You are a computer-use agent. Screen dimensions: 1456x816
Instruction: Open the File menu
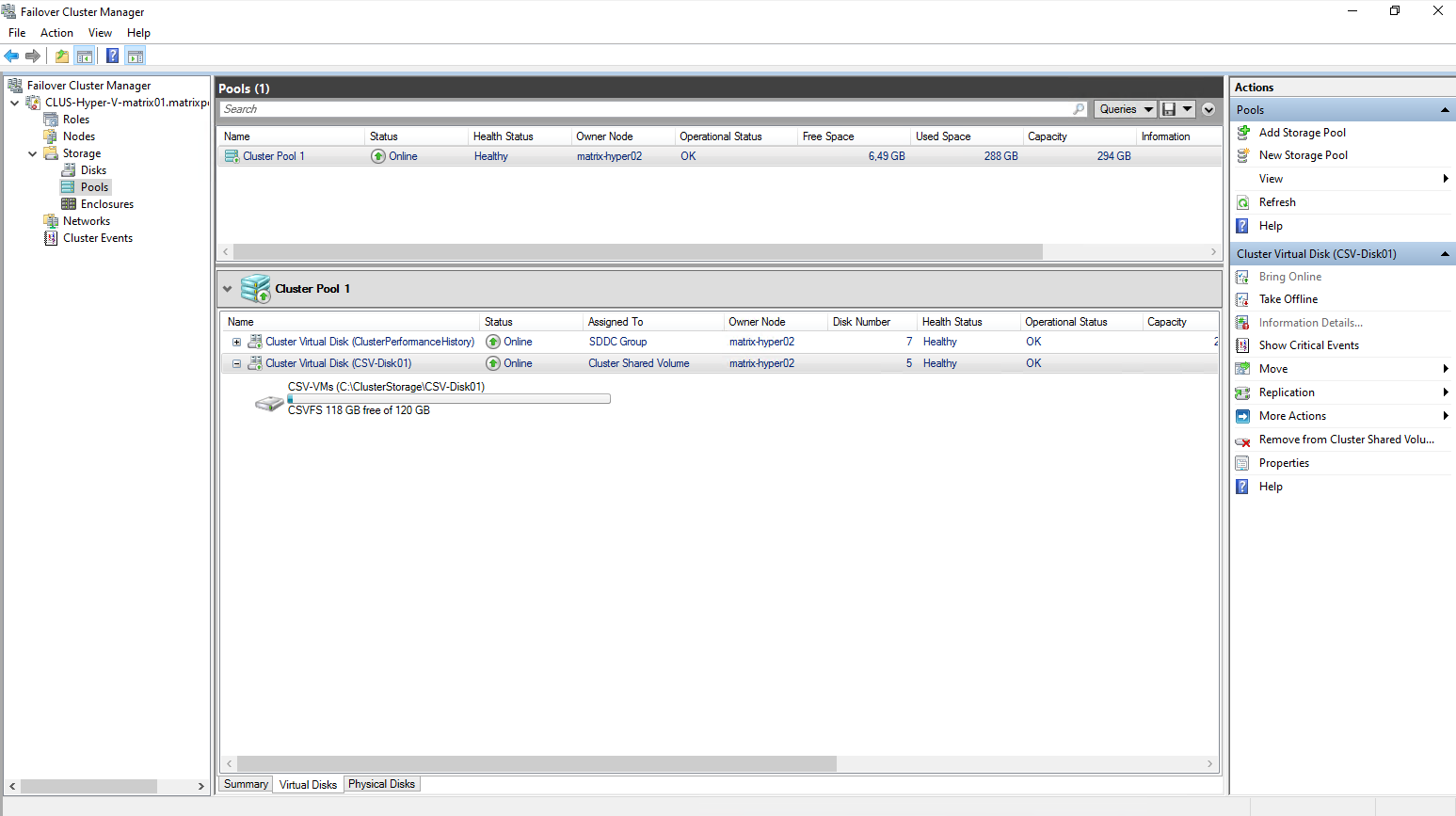click(17, 33)
